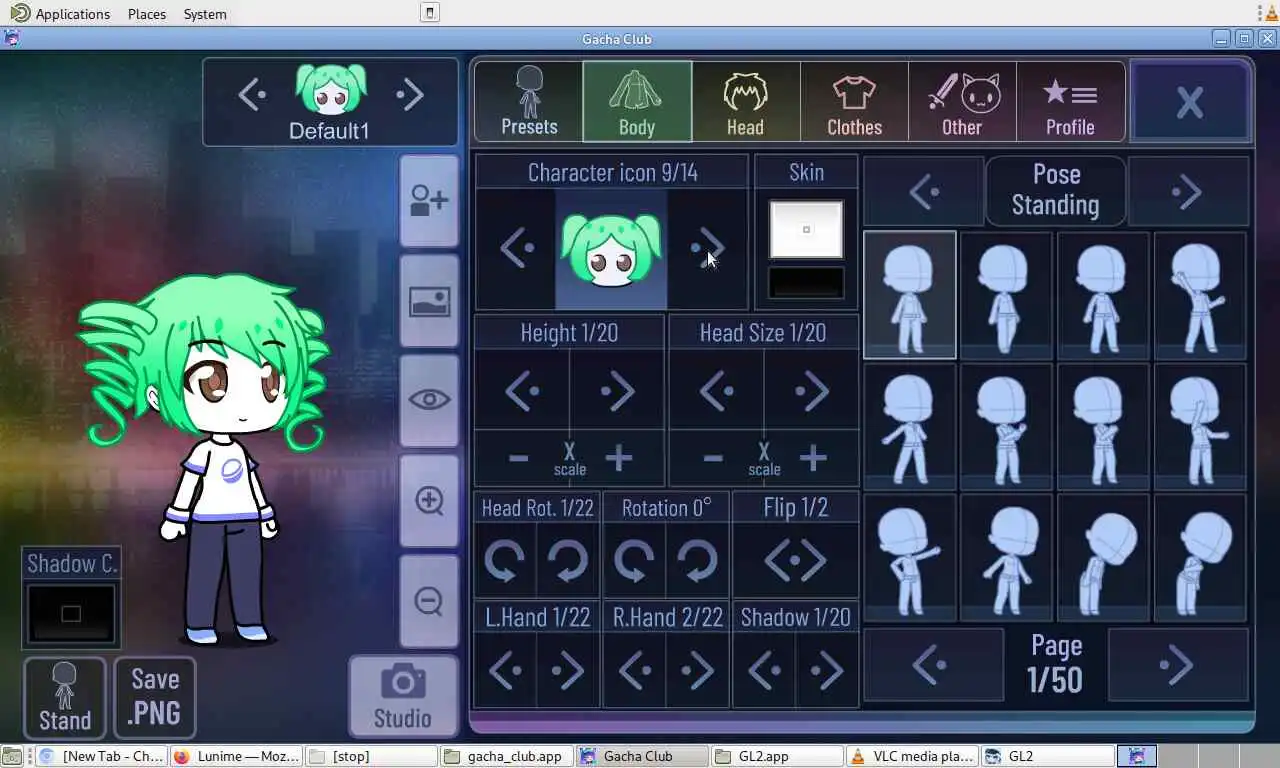Close the editor panel with X
The image size is (1280, 768).
[1190, 101]
